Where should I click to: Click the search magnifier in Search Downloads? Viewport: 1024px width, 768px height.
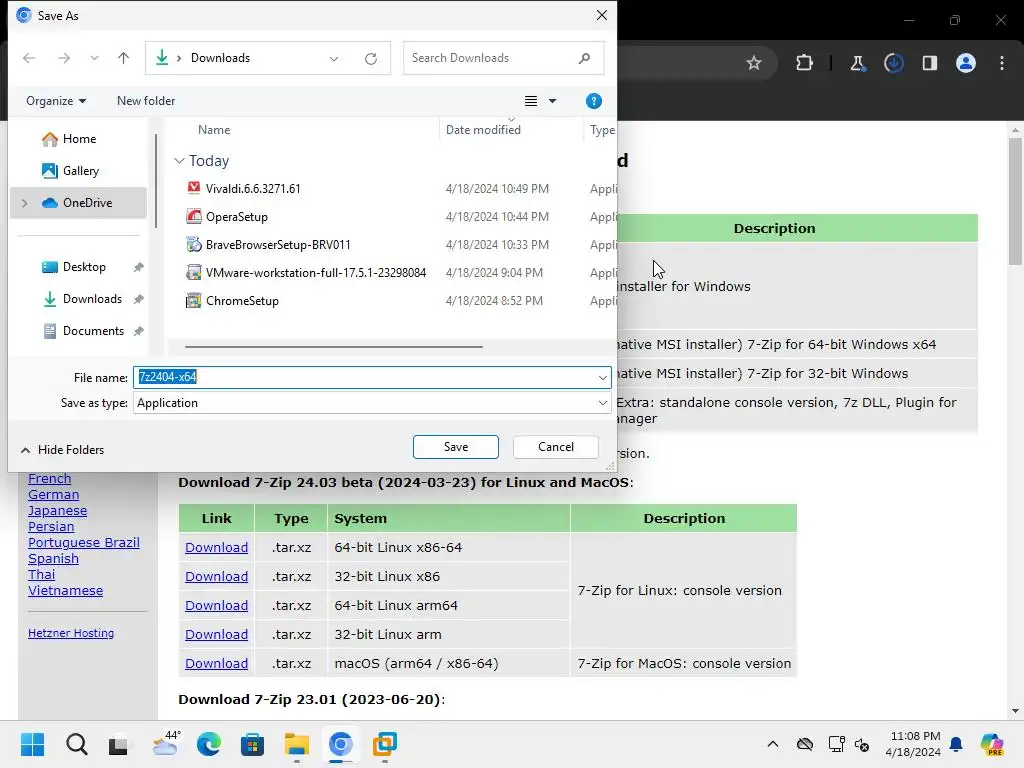point(584,58)
